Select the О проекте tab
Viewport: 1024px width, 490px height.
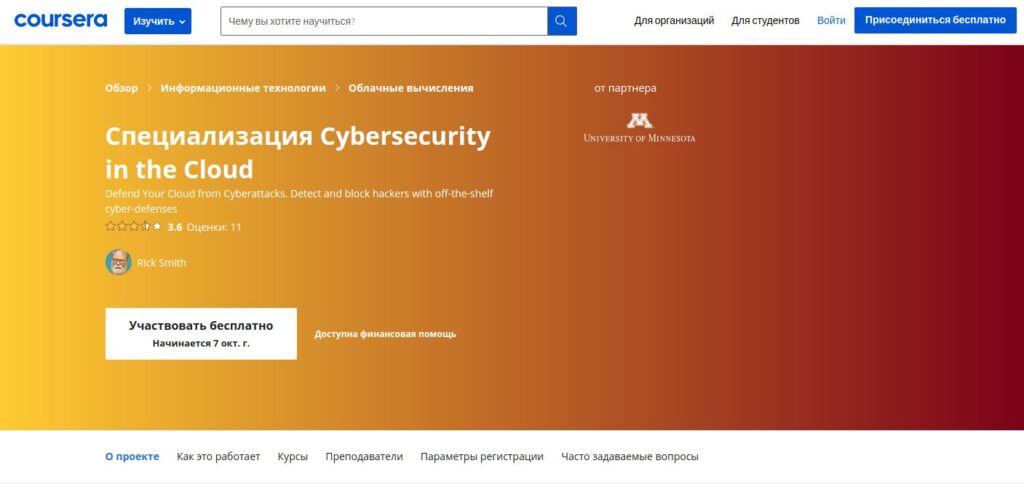click(x=132, y=457)
